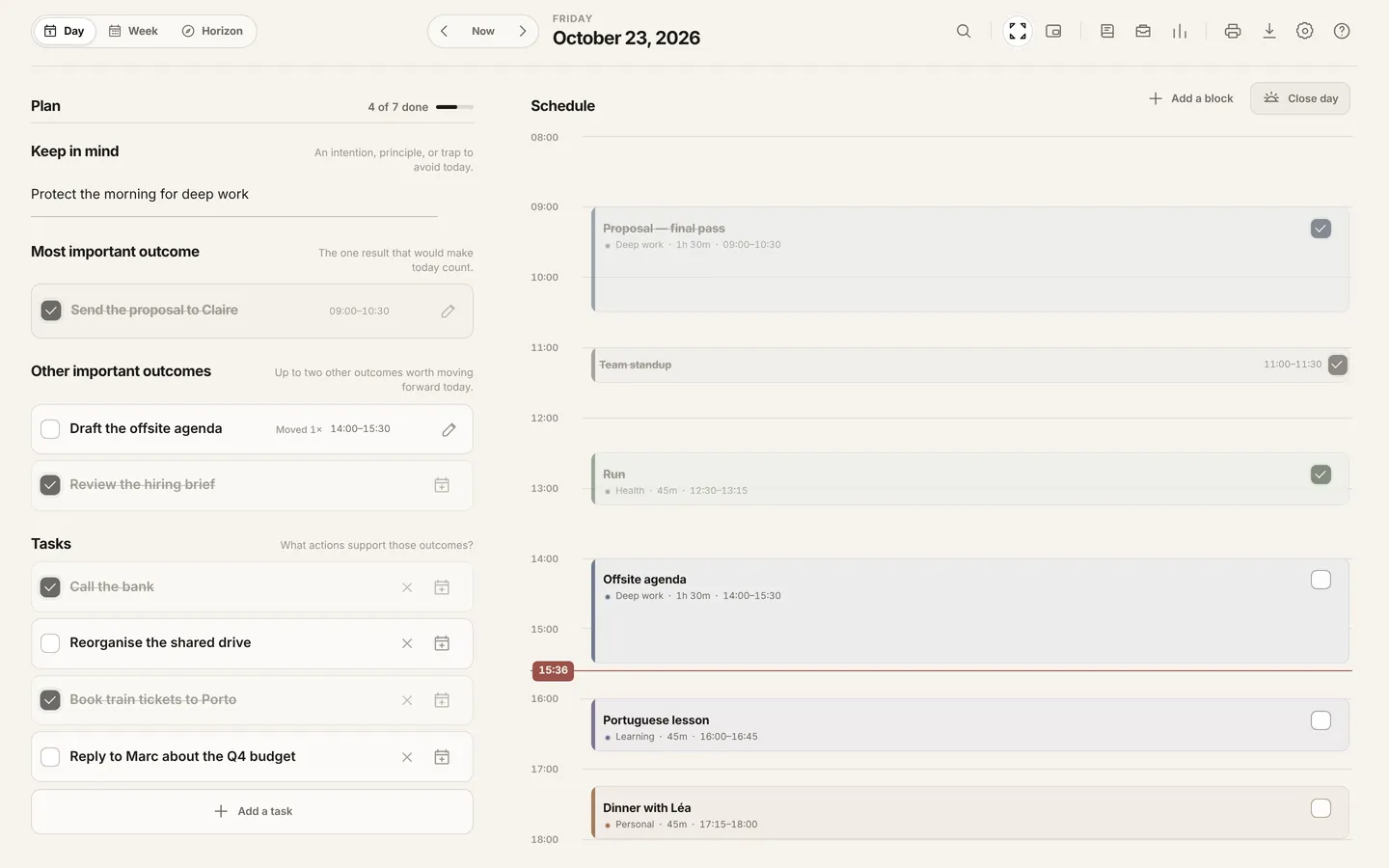Open the picture-in-picture mini window icon
Image resolution: width=1389 pixels, height=868 pixels.
(x=1053, y=31)
